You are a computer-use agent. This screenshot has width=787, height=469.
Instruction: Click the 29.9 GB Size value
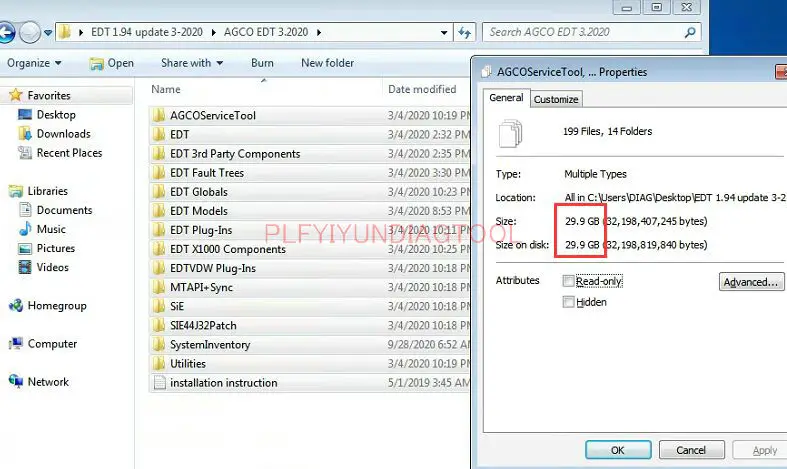click(x=582, y=221)
